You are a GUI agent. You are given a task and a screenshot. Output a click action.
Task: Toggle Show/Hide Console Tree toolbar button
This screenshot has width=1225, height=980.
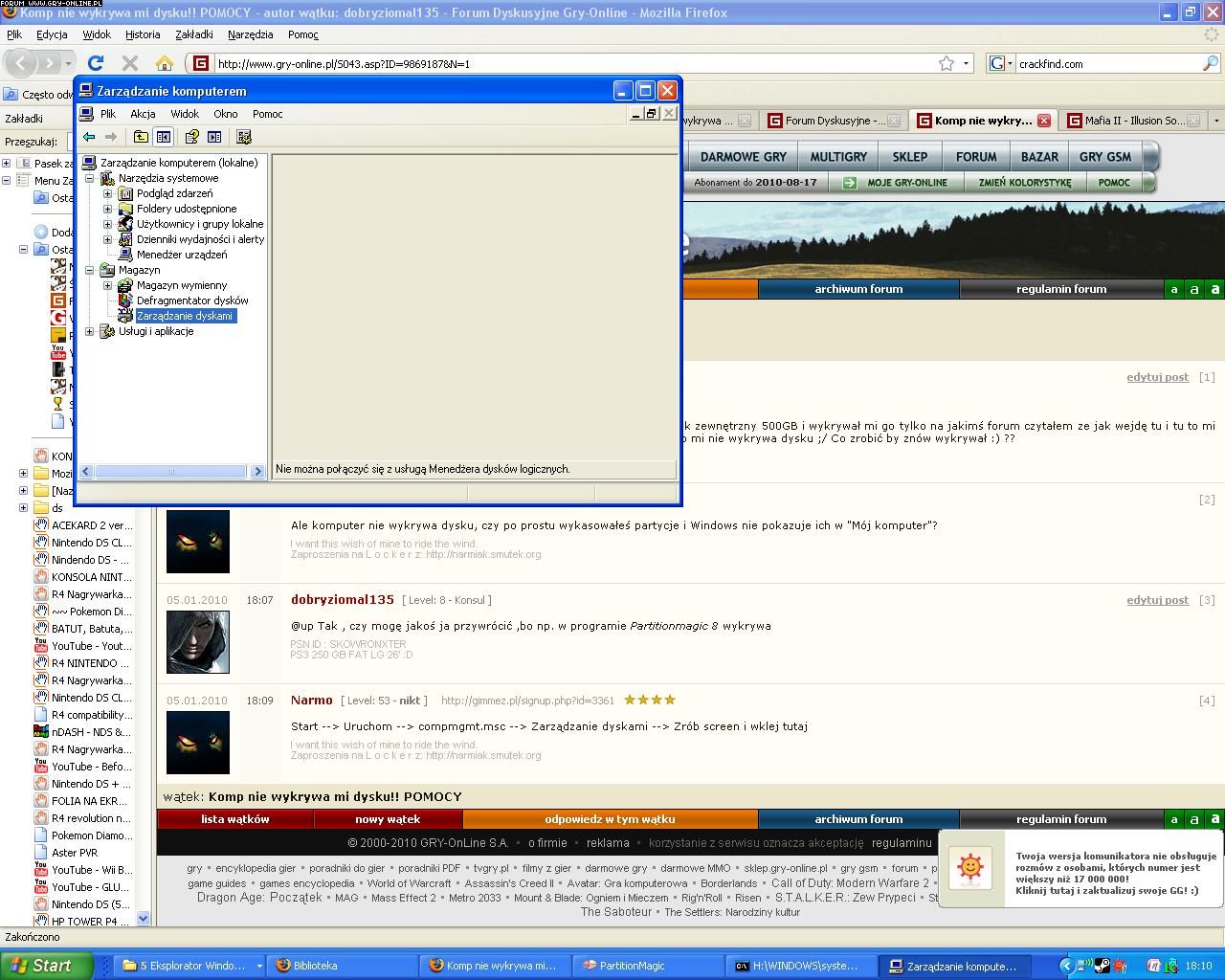164,137
